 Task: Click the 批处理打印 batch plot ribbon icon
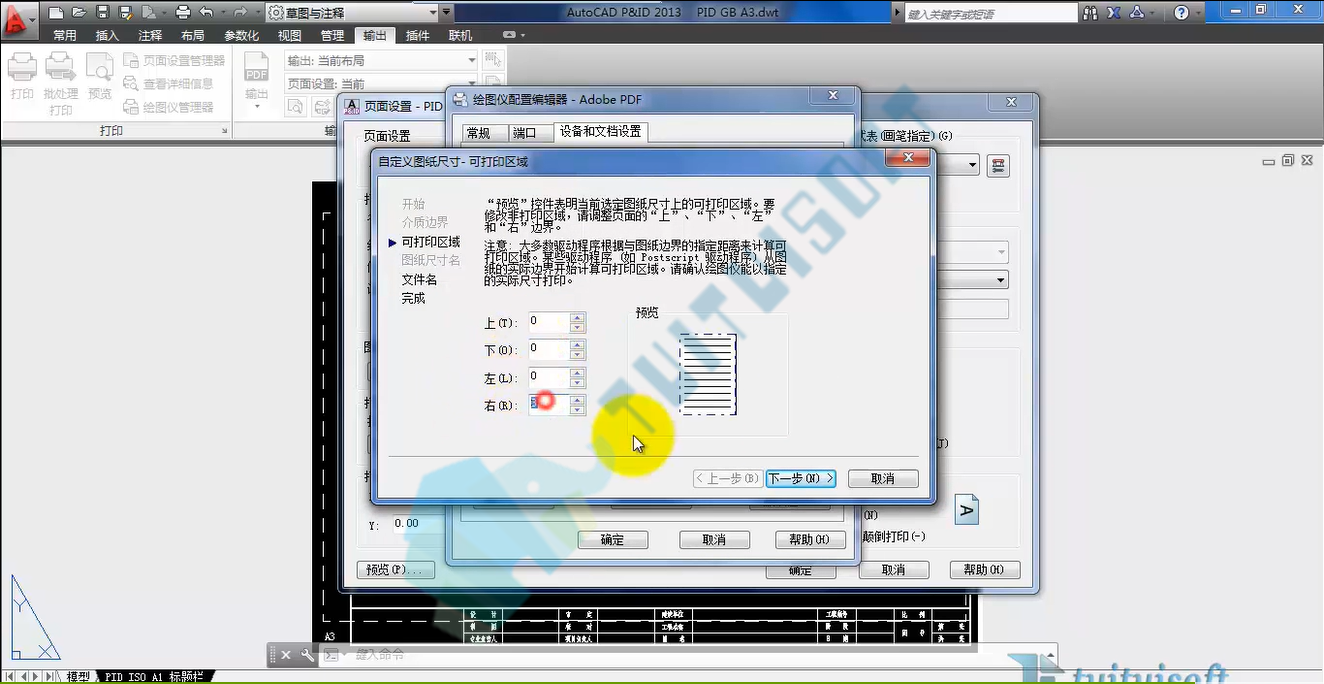point(61,84)
